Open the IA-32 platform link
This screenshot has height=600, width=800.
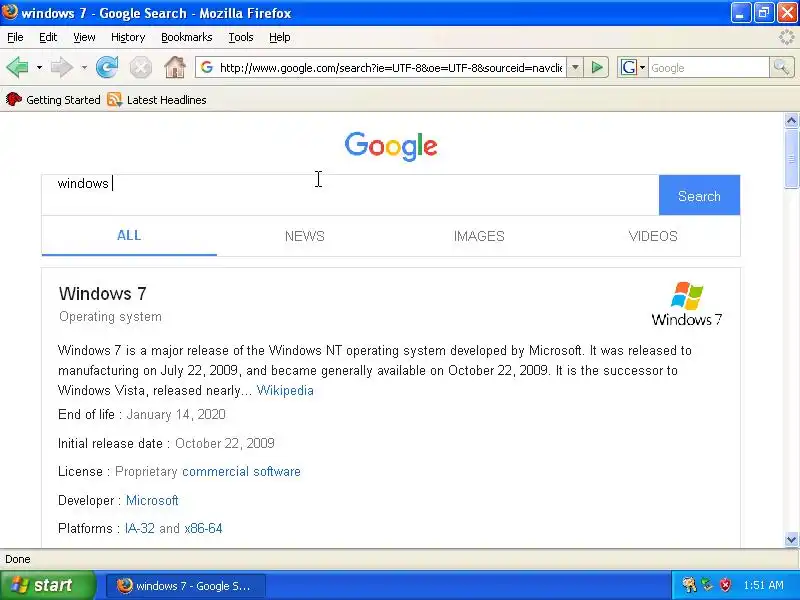[x=140, y=528]
